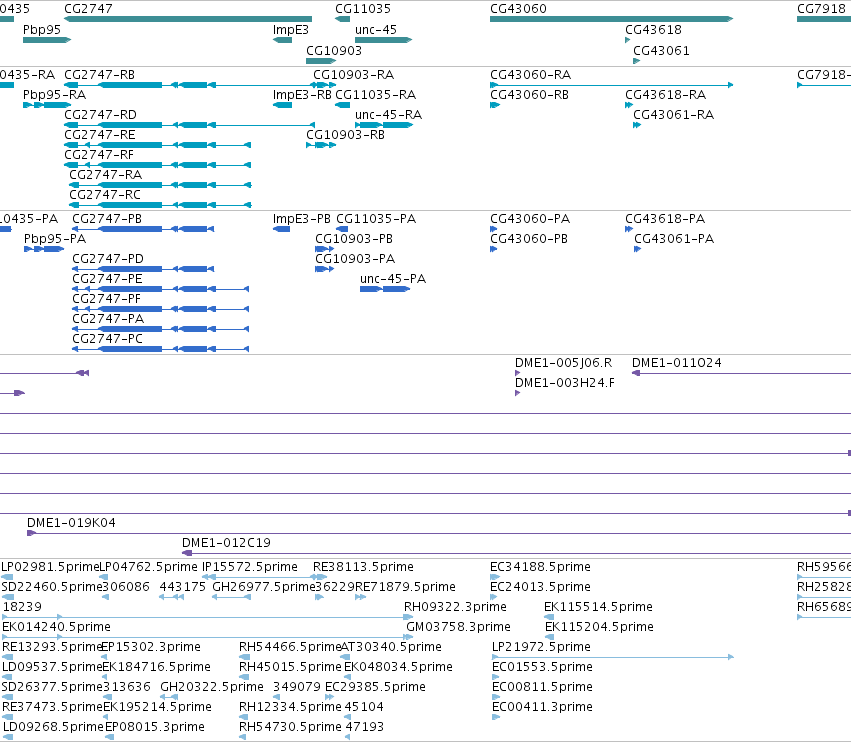Select the CG2747-RE transcript
The image size is (851, 742).
pyautogui.click(x=157, y=145)
